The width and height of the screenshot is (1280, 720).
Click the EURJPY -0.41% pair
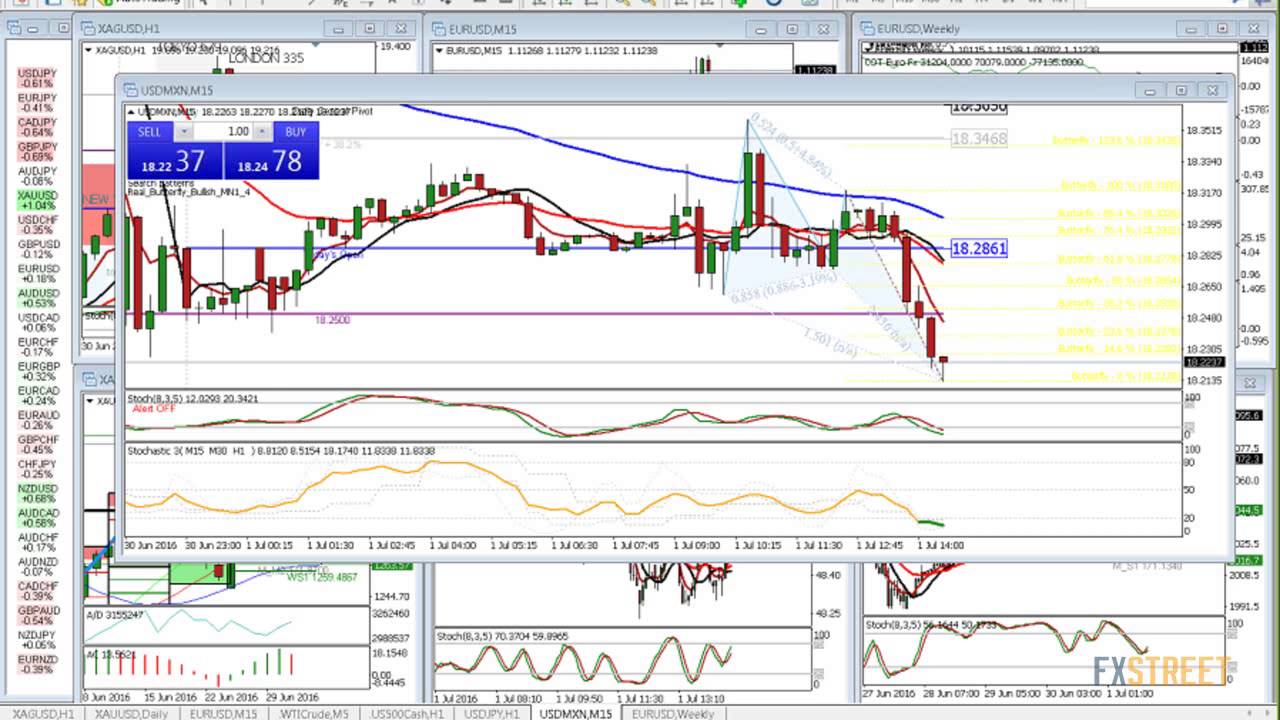point(38,103)
